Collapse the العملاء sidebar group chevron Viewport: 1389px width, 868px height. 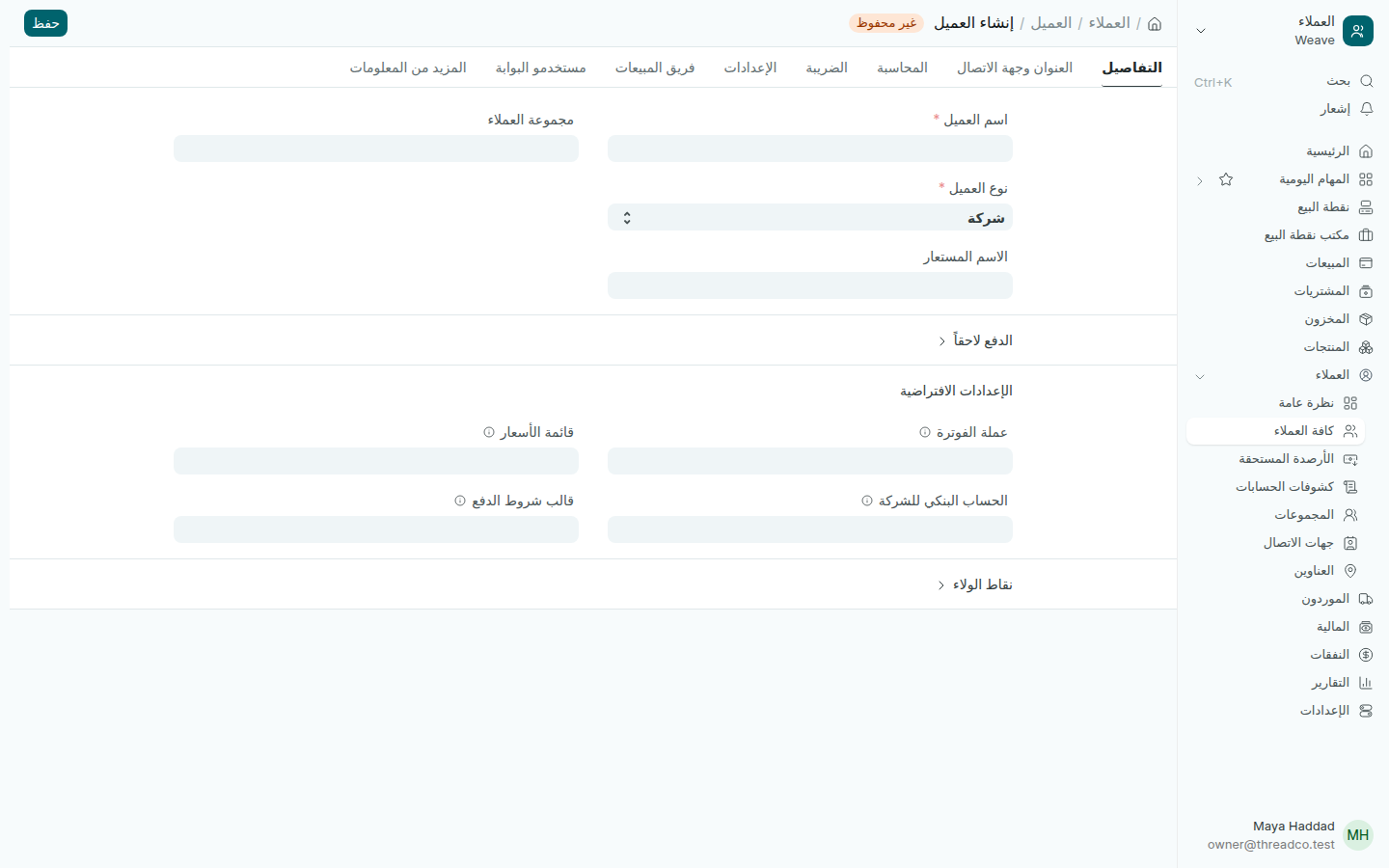[x=1200, y=376]
